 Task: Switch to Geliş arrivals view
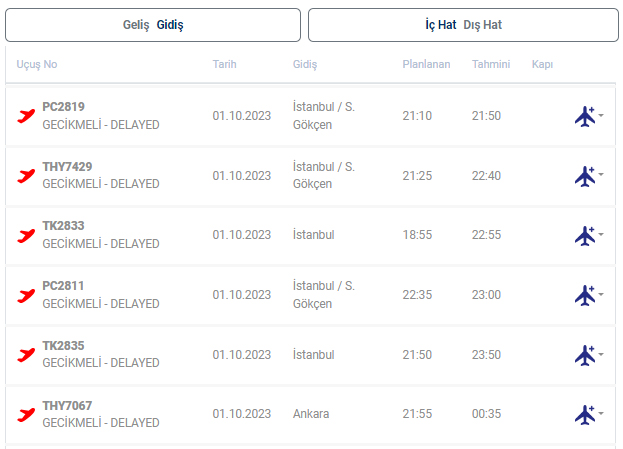tap(135, 25)
